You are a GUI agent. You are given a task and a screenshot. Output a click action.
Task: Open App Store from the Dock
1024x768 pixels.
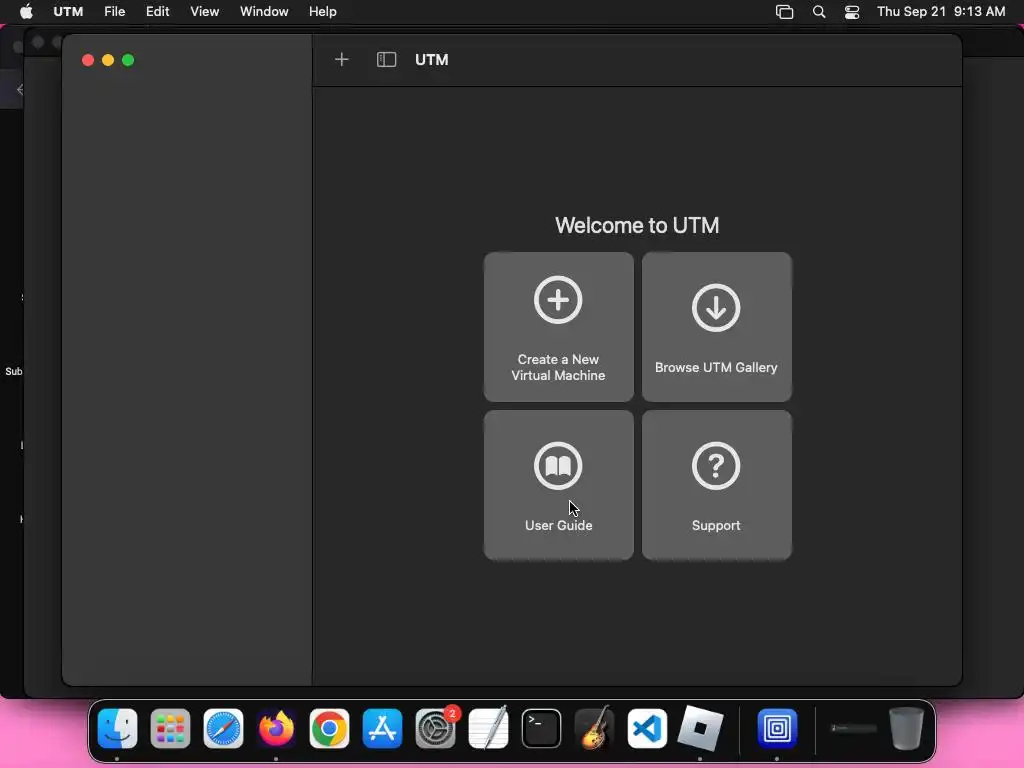pyautogui.click(x=382, y=728)
